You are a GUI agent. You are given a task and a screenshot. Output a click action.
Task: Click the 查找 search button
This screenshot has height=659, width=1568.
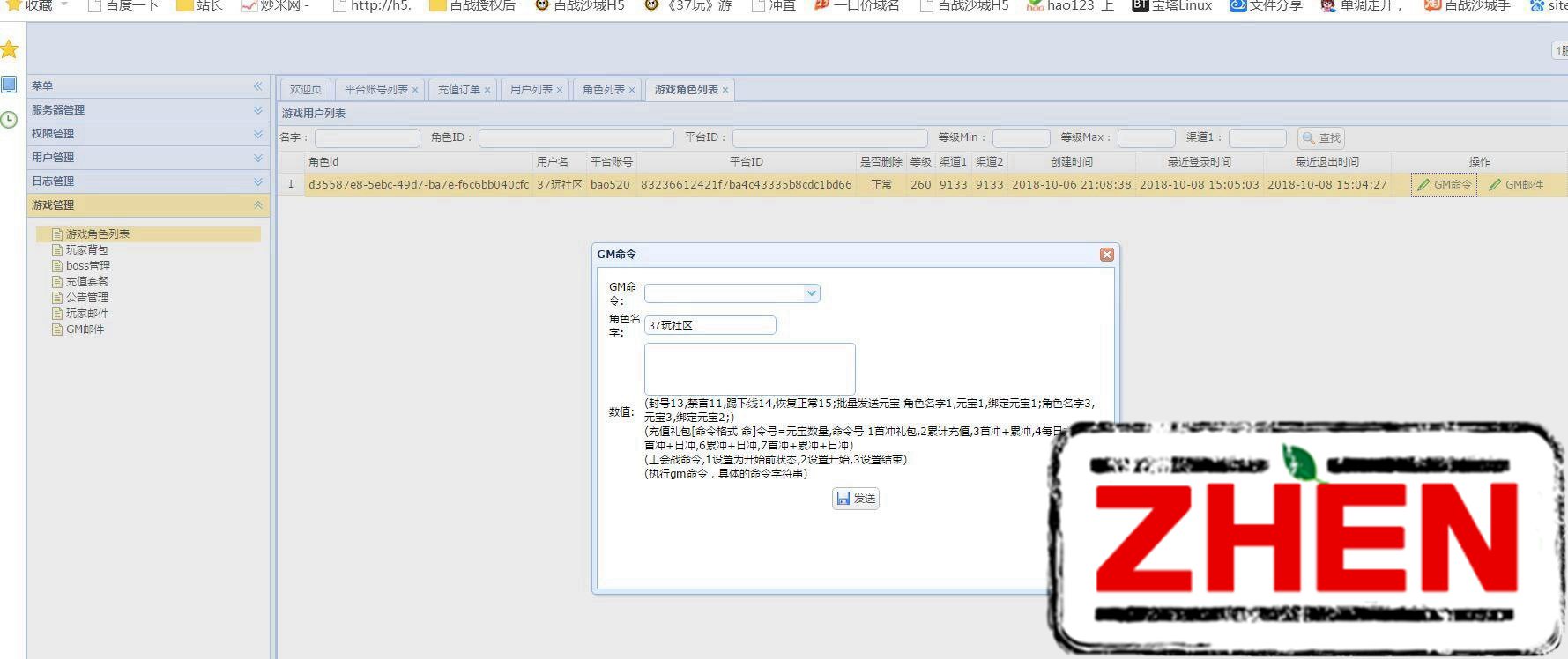[x=1320, y=138]
